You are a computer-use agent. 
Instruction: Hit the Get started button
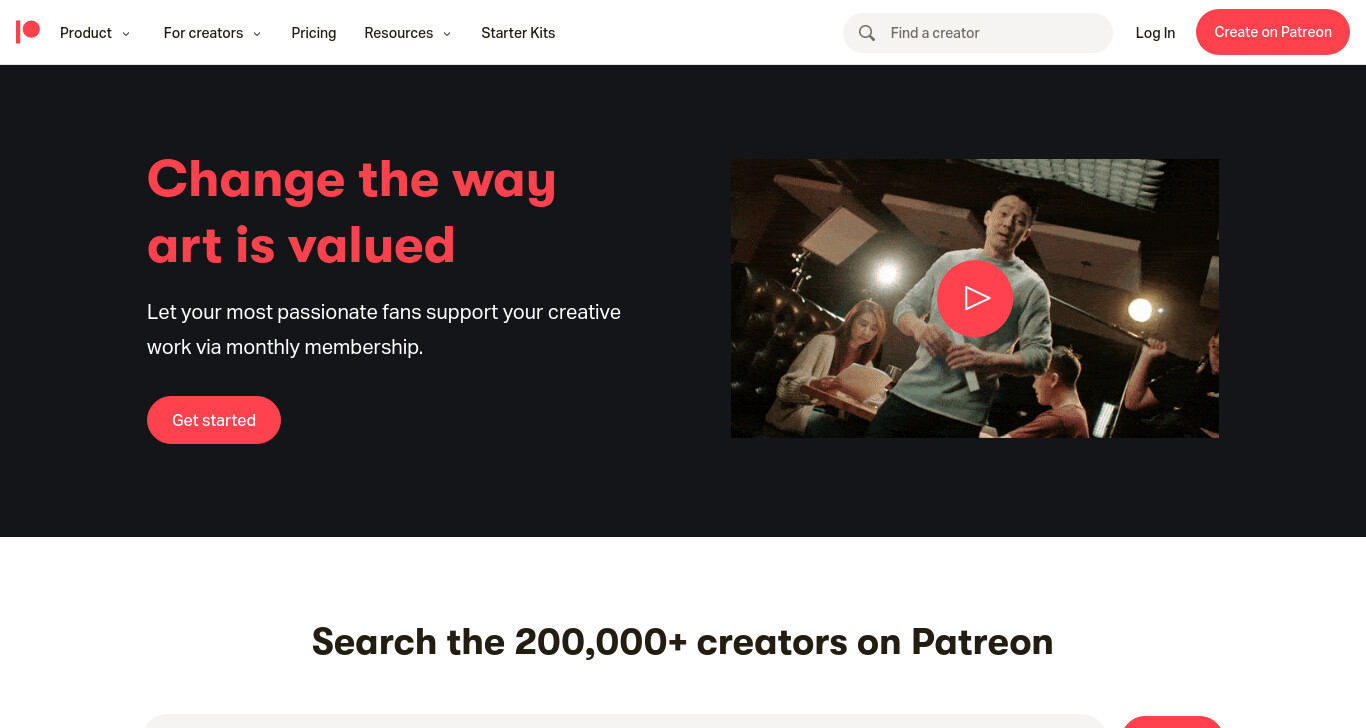pos(214,420)
